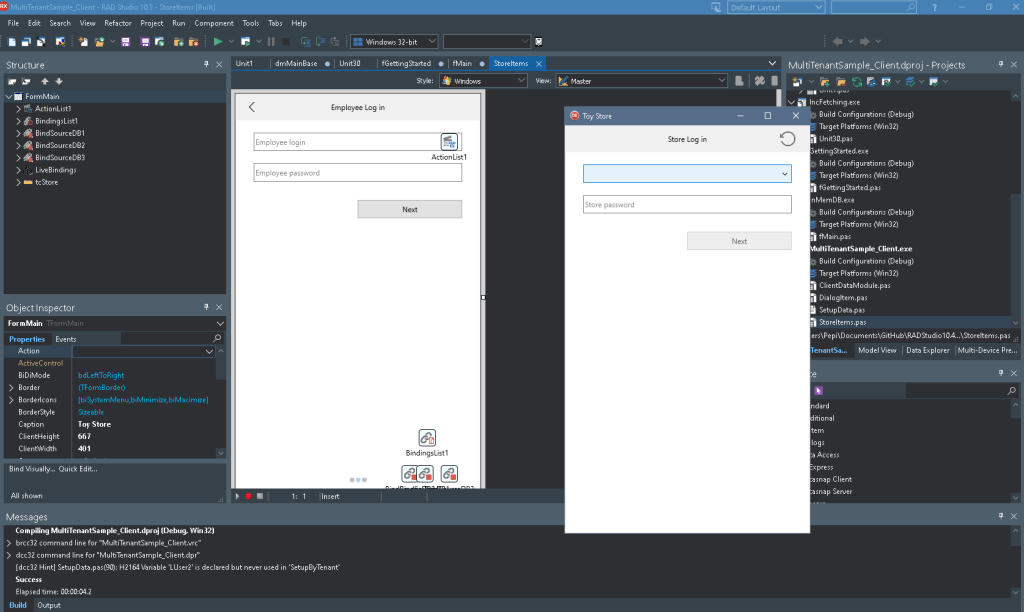This screenshot has height=612, width=1024.
Task: Switch to the dmMainBase editor tab
Action: (x=296, y=63)
